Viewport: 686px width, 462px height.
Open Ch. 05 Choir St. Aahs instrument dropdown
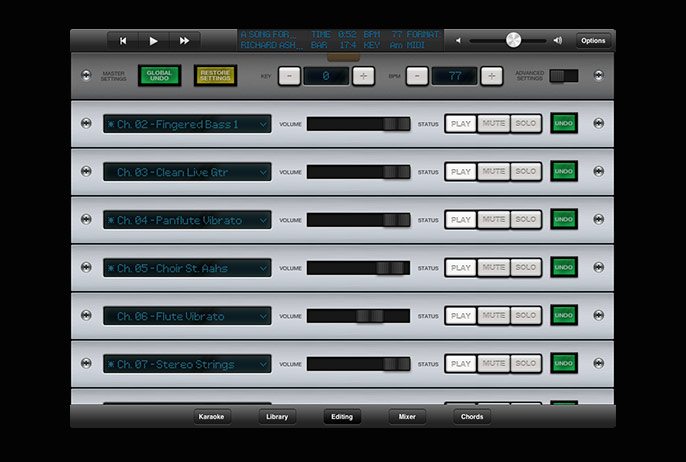pos(187,268)
